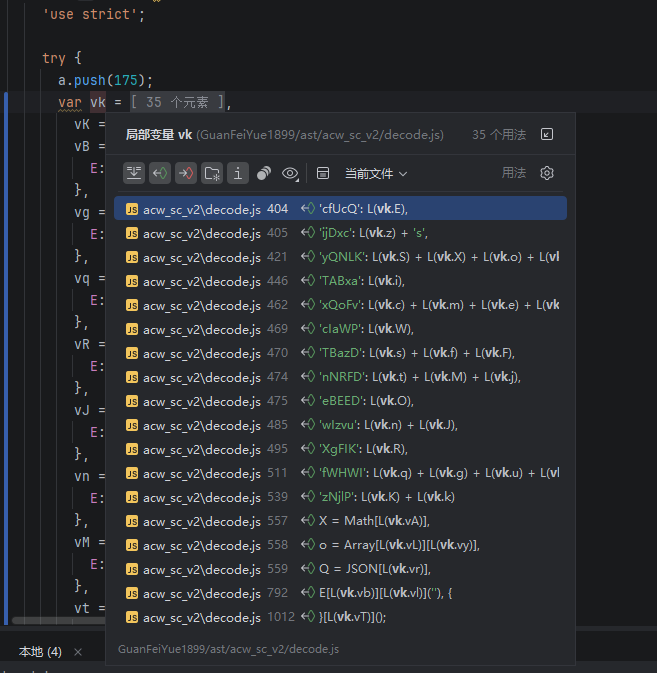The height and width of the screenshot is (673, 657).
Task: Click the 用法 label button
Action: [514, 173]
